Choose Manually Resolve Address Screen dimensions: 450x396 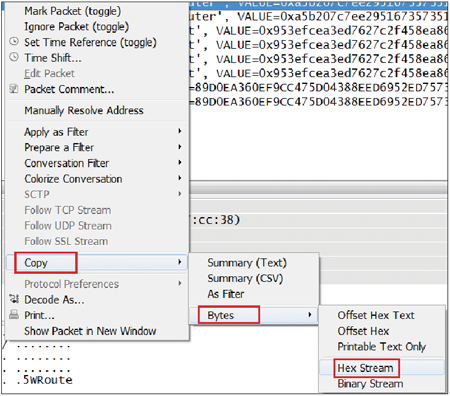tap(84, 110)
